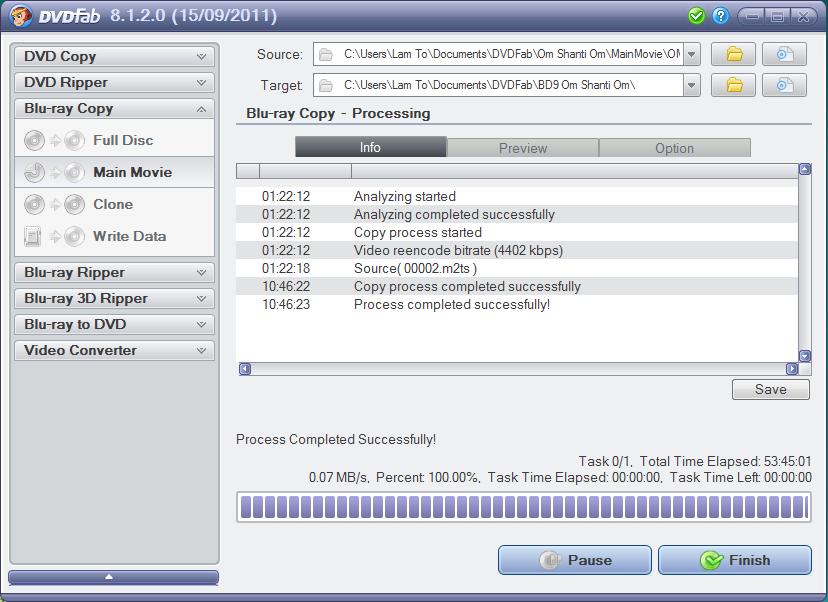Click the Save log button
Viewport: 828px width, 602px height.
[x=770, y=389]
